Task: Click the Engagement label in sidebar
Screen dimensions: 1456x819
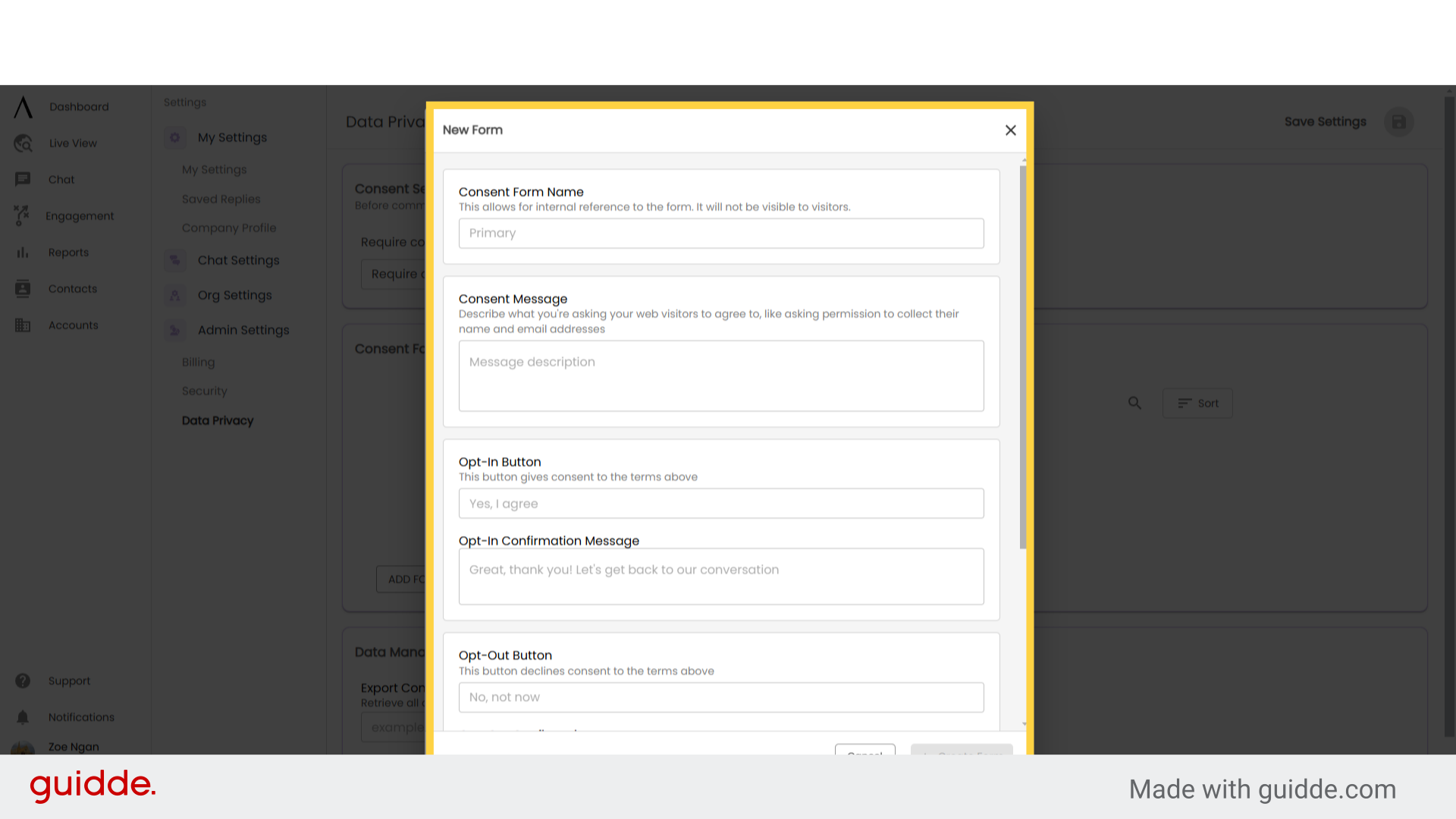Action: click(80, 216)
